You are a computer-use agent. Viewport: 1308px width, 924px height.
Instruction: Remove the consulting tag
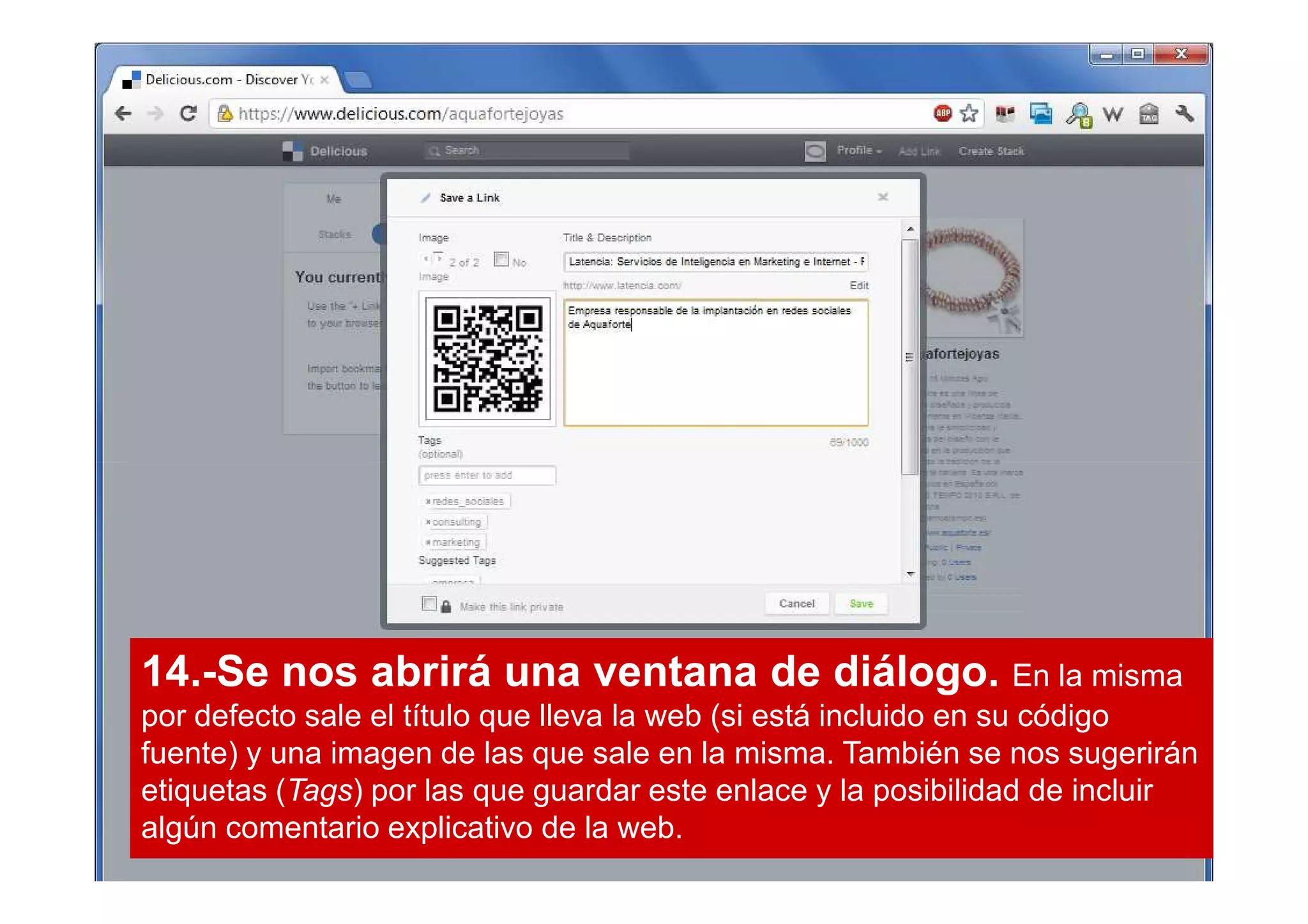pyautogui.click(x=428, y=522)
